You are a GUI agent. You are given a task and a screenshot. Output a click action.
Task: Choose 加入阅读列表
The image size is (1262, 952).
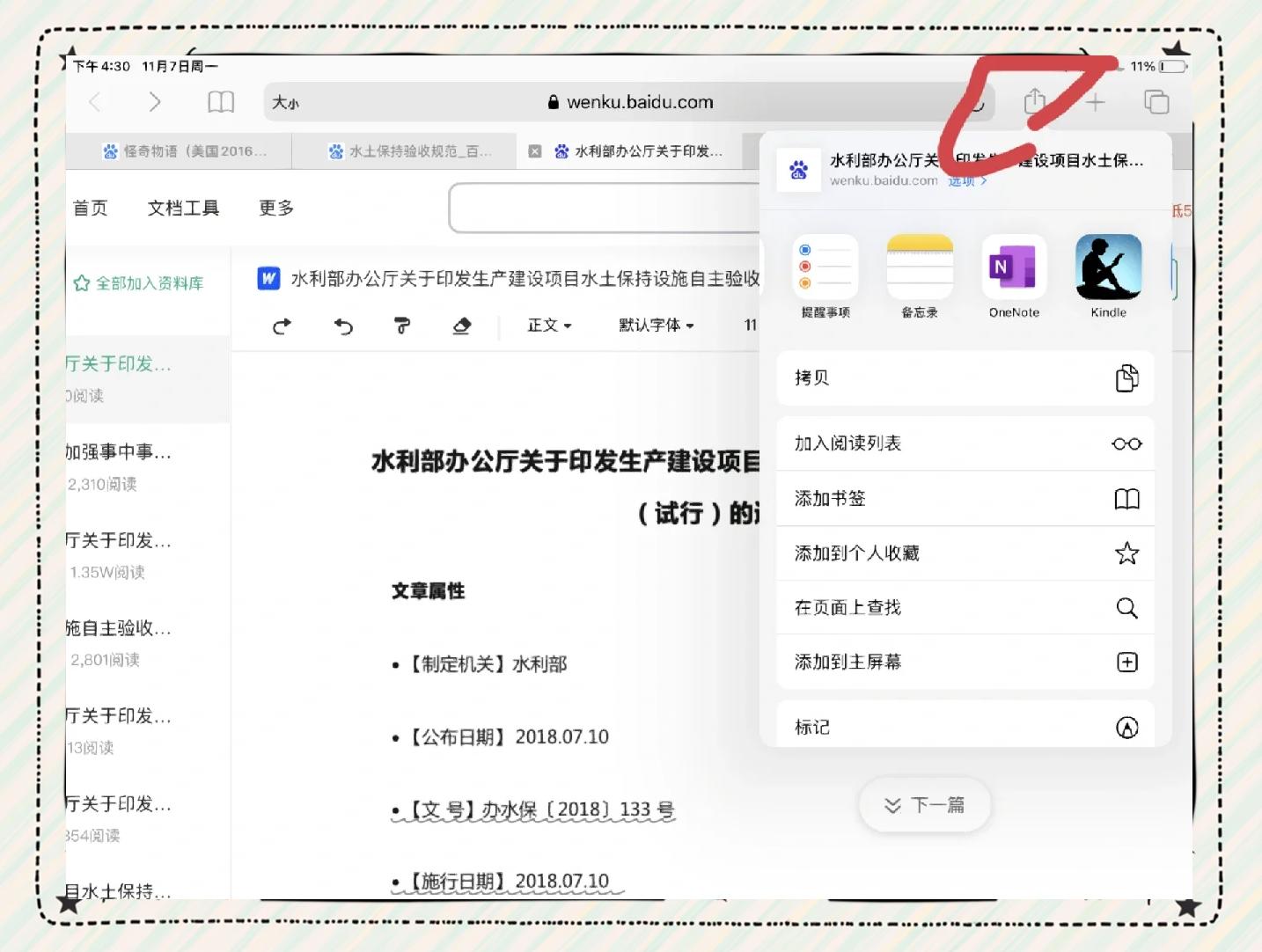965,443
